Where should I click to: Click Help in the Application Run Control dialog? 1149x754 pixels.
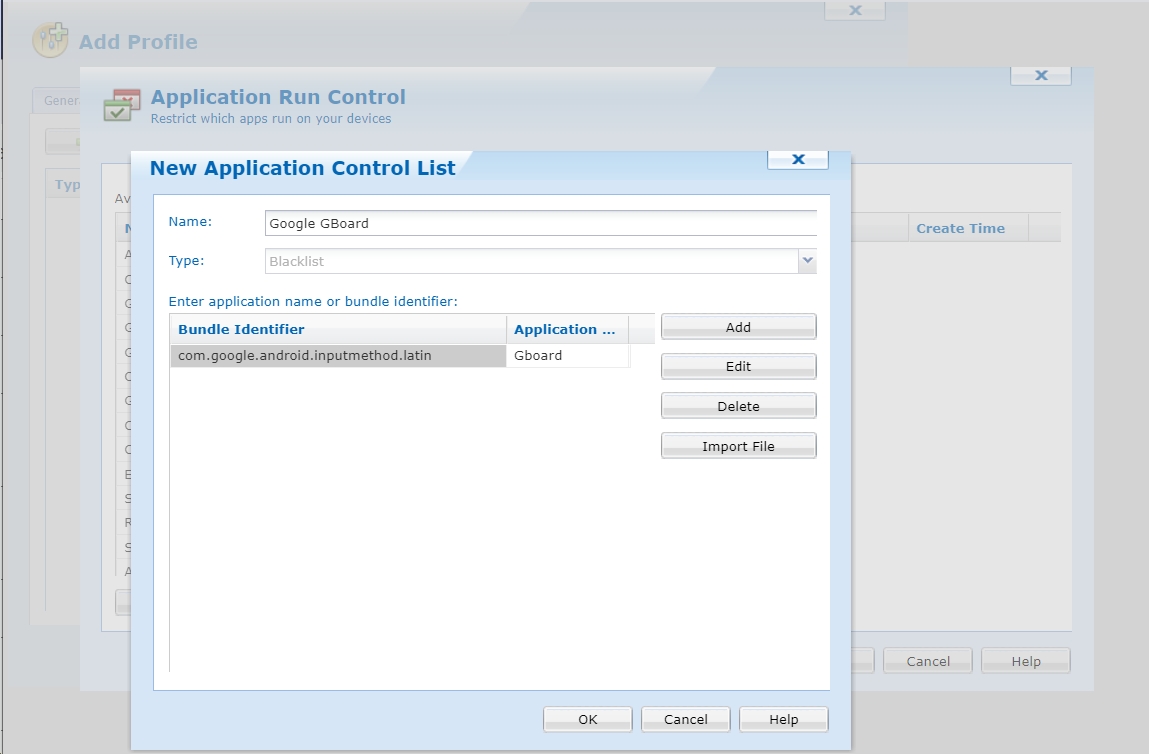click(1025, 661)
